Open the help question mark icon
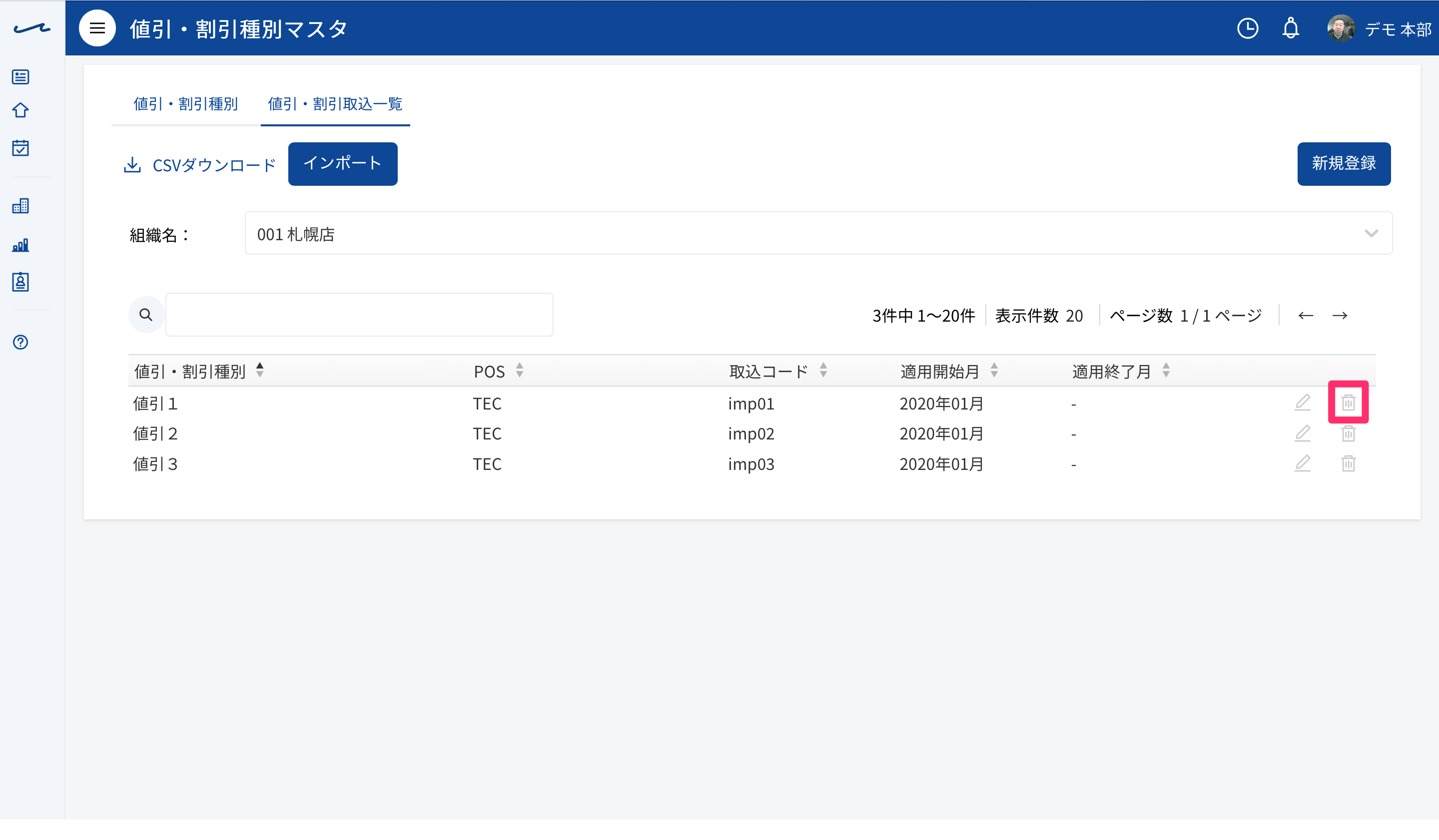This screenshot has height=840, width=1439. (x=20, y=342)
